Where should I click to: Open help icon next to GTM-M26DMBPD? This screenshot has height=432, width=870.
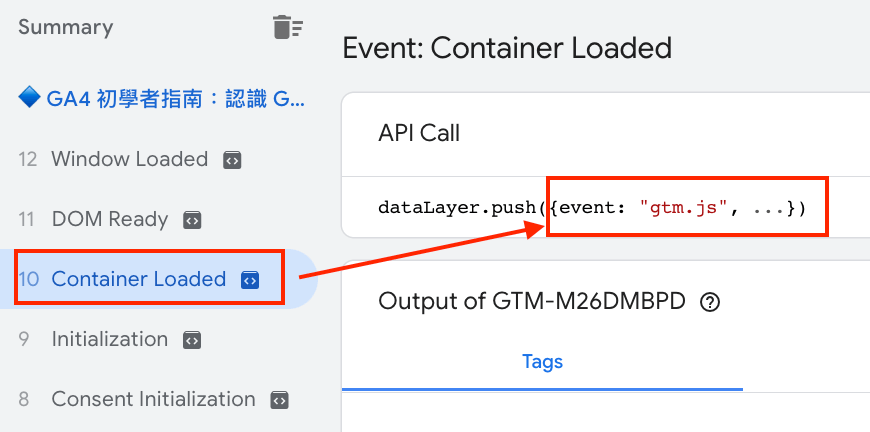coord(710,303)
